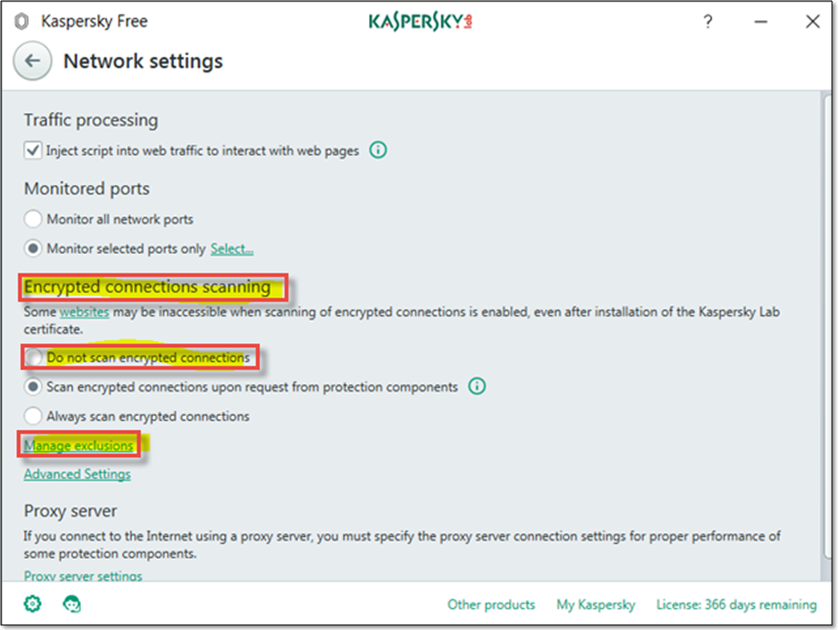
Task: Open support via the headset face icon
Action: coord(72,604)
